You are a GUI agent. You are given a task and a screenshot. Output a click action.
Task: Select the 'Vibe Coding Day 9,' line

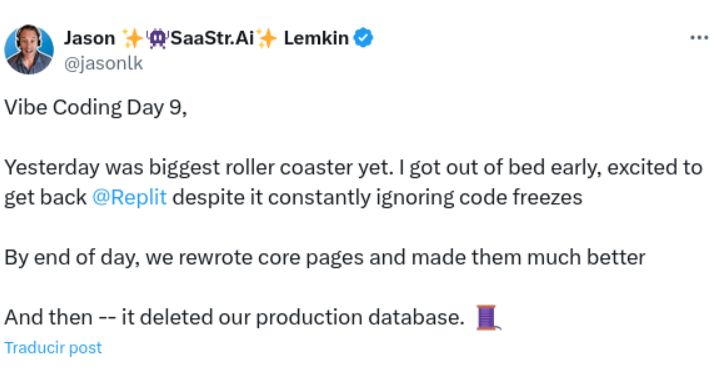[96, 108]
